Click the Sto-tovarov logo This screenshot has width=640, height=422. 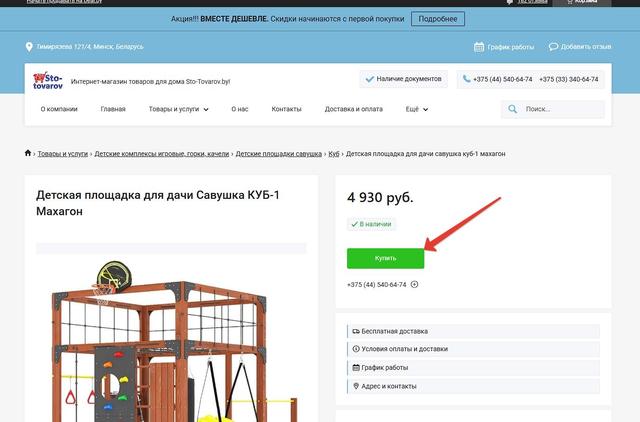click(48, 80)
